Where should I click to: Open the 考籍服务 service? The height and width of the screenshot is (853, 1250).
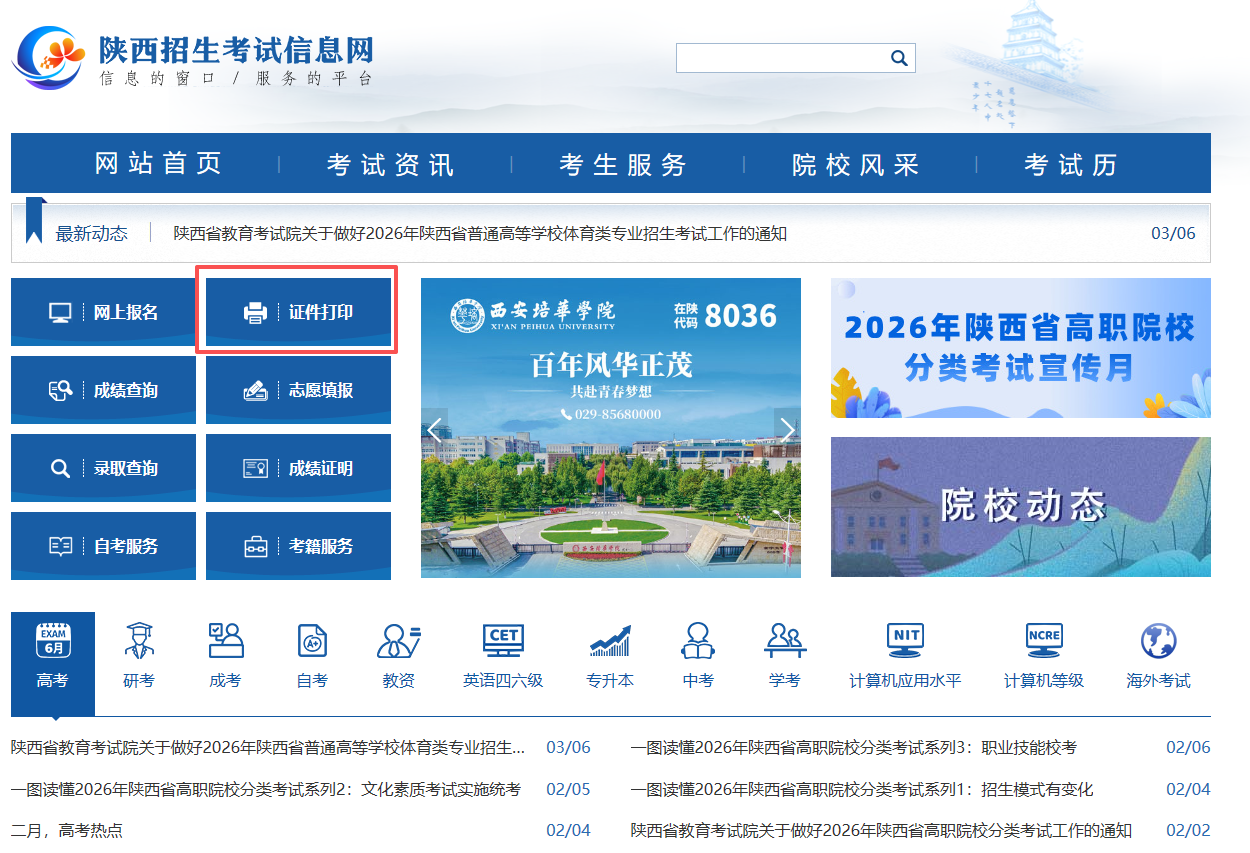297,545
